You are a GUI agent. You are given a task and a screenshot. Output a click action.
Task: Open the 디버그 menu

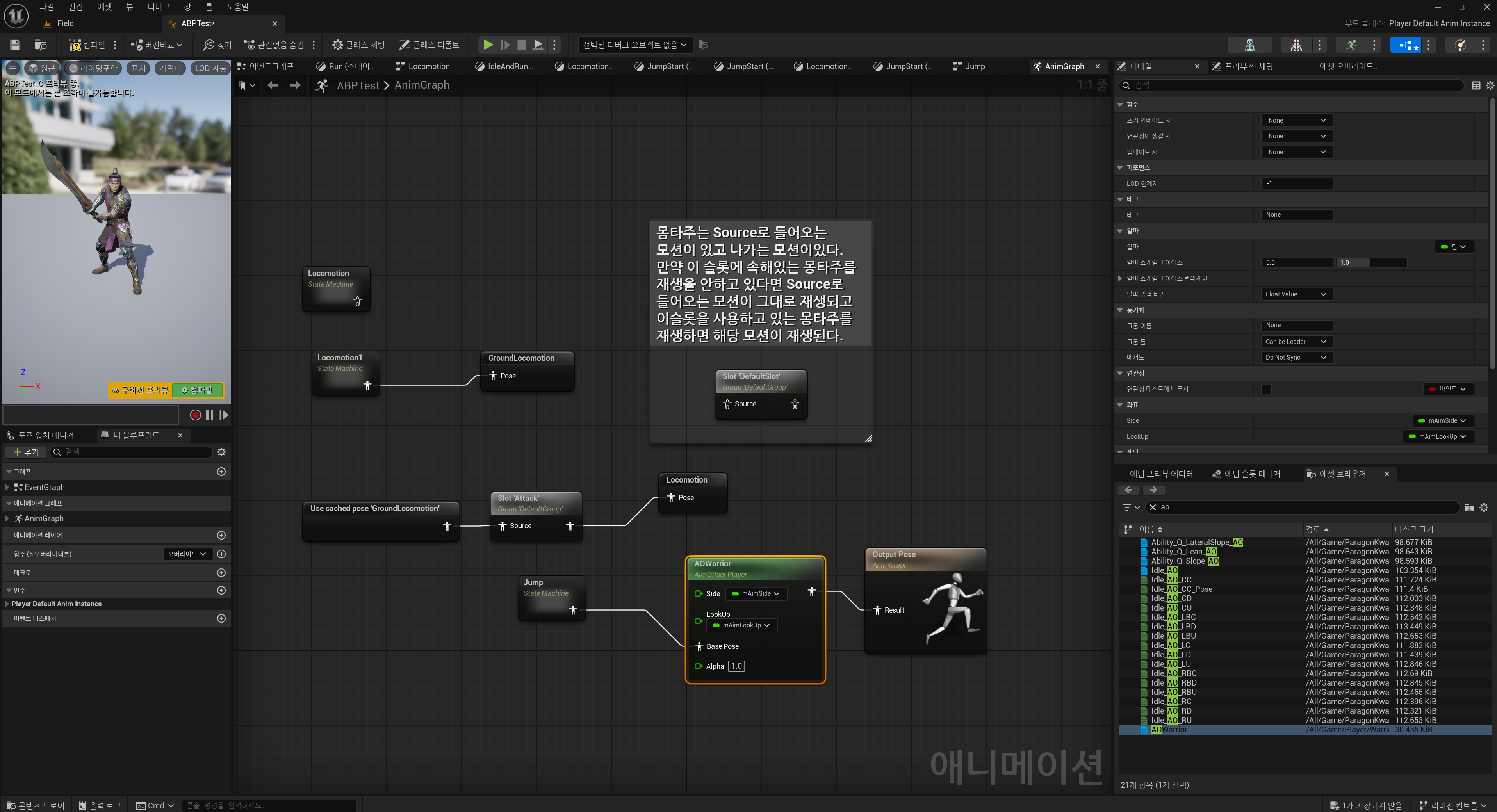tap(158, 6)
